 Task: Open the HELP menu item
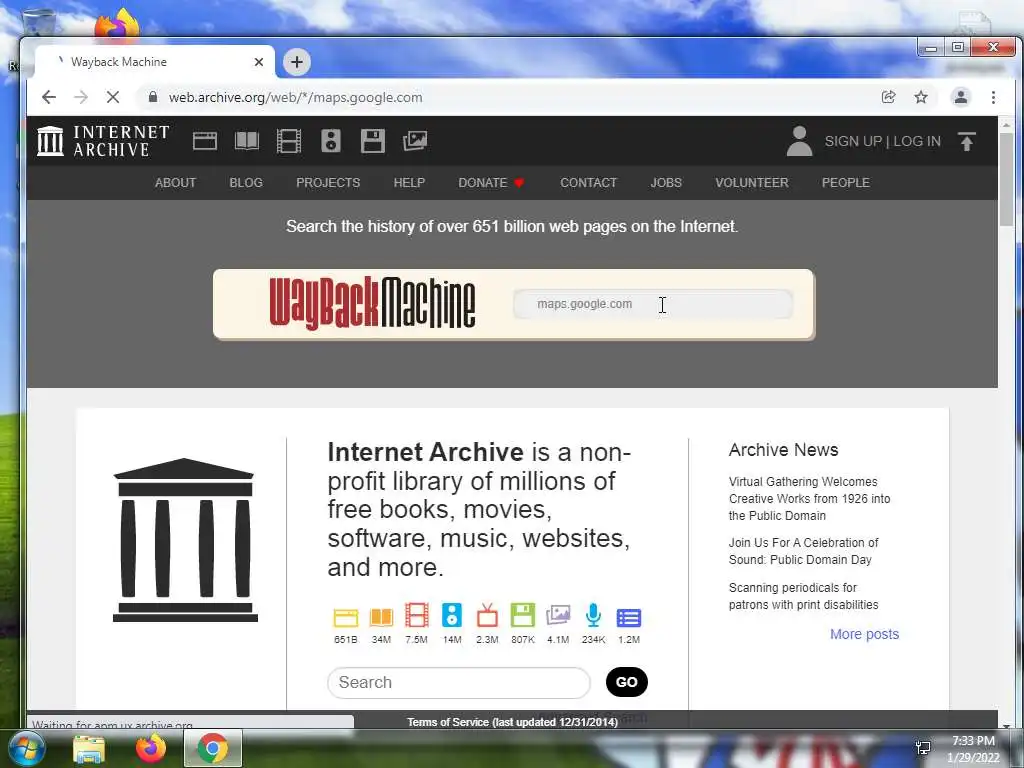click(409, 183)
